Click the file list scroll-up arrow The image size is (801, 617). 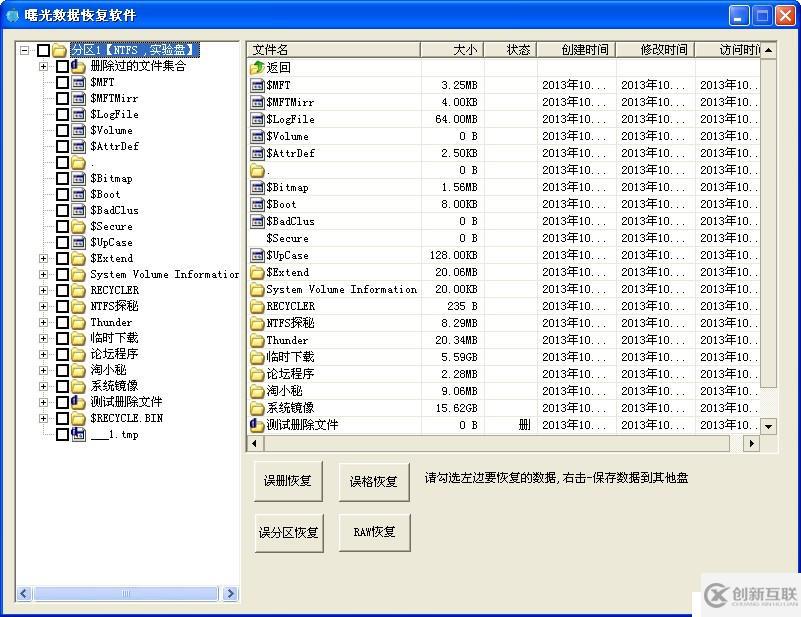click(769, 50)
